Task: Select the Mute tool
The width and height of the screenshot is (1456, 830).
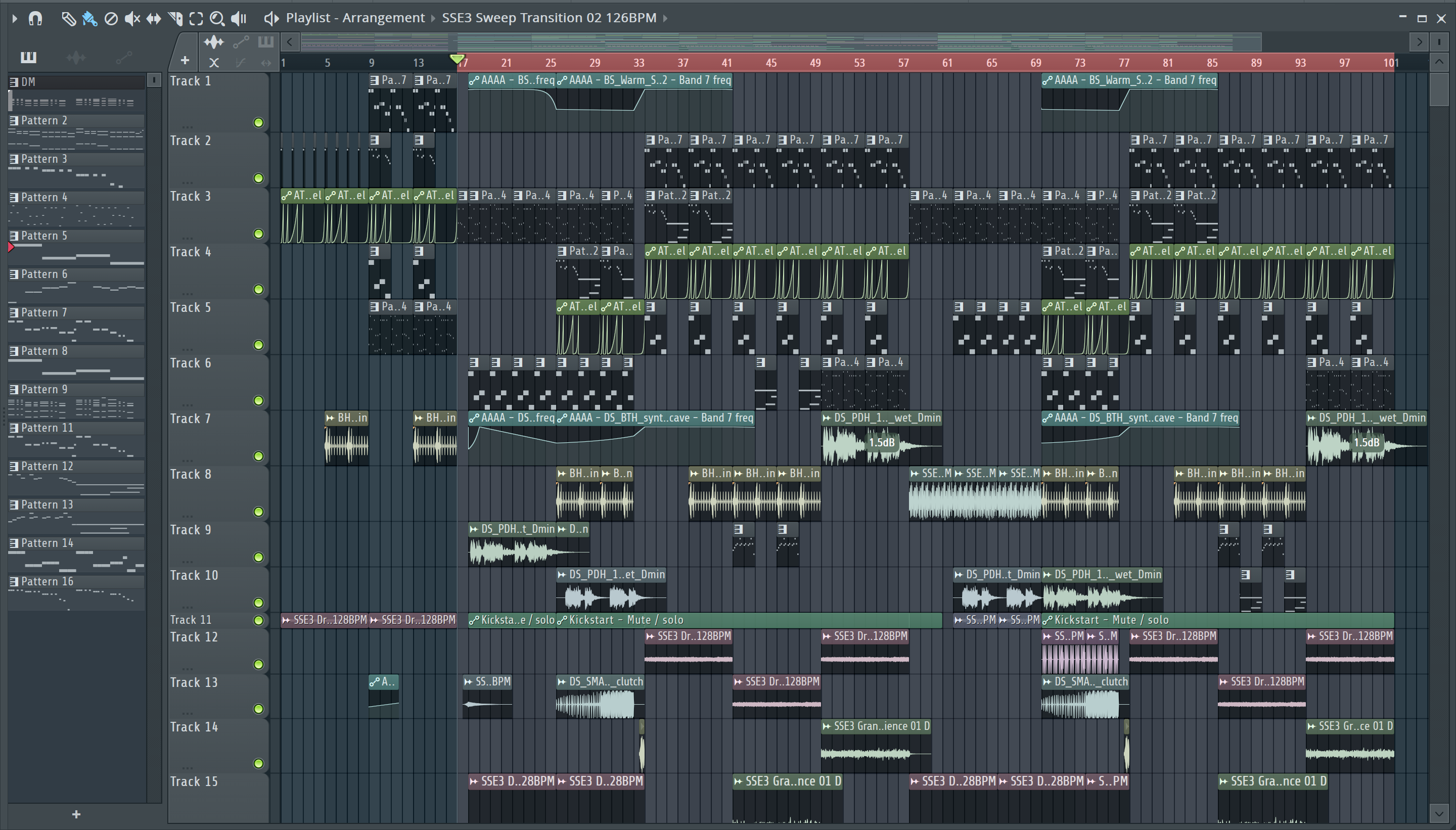Action: [x=132, y=19]
